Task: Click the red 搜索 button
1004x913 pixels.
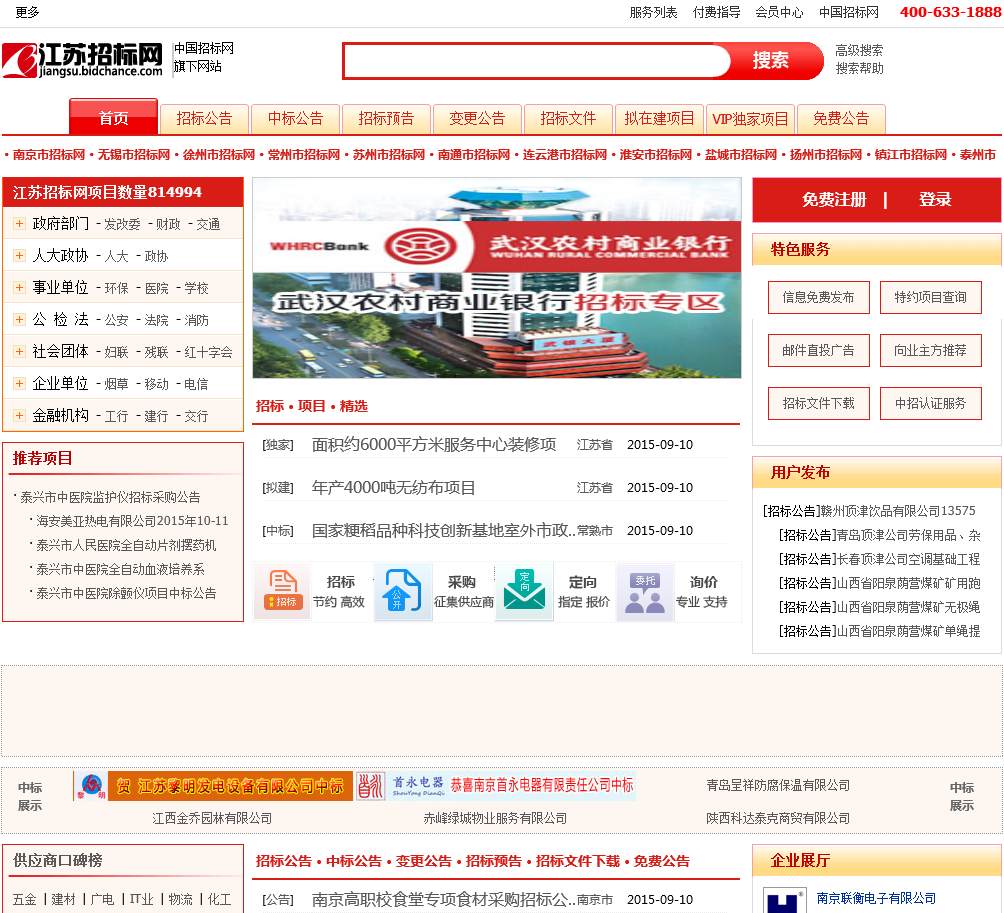Action: (x=771, y=61)
